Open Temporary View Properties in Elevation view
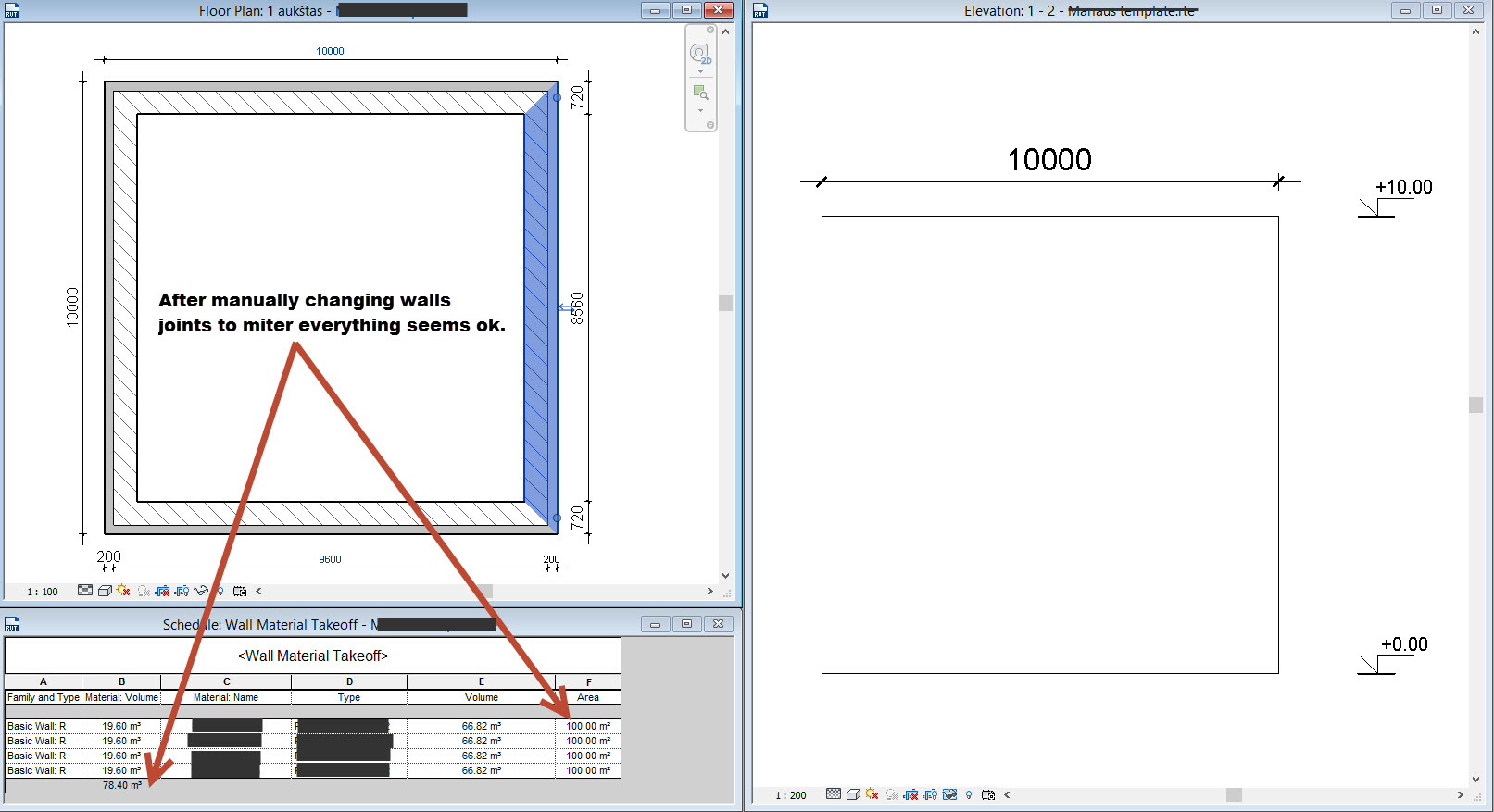Image resolution: width=1494 pixels, height=812 pixels. point(988,794)
